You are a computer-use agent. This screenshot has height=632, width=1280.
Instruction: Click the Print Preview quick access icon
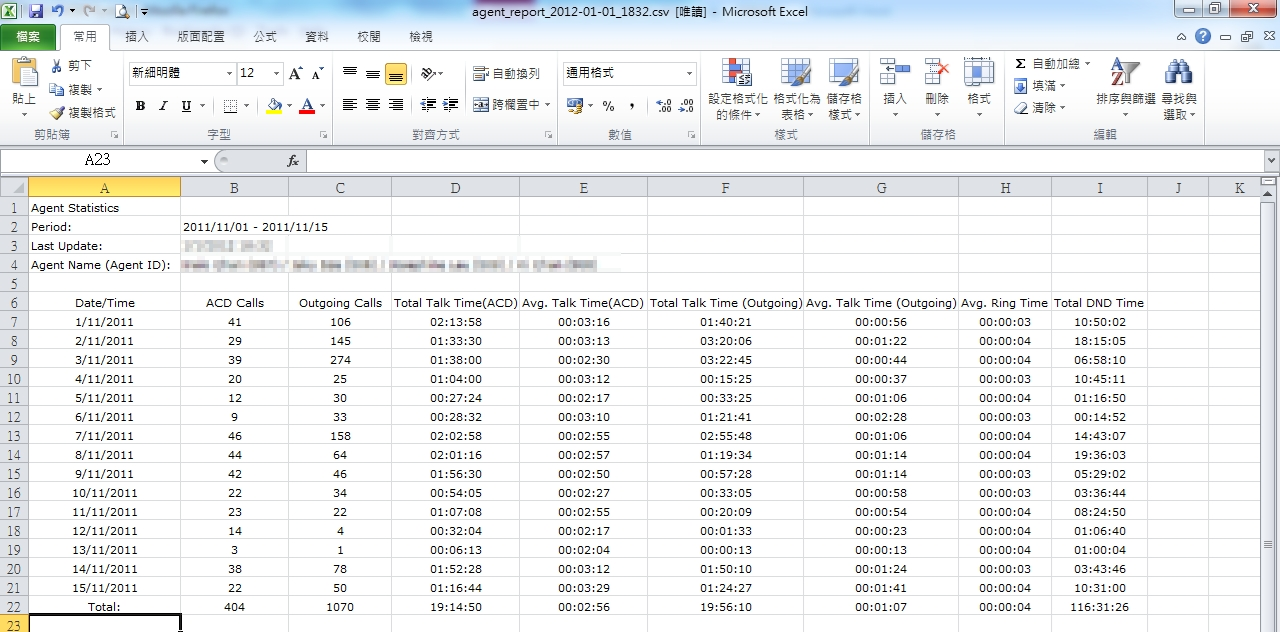click(x=121, y=12)
